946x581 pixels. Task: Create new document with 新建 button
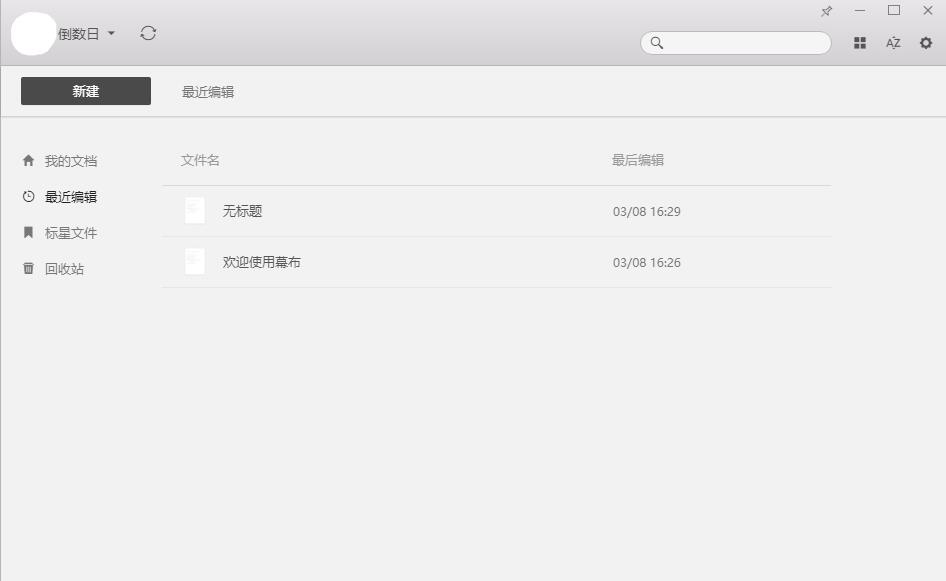click(86, 91)
